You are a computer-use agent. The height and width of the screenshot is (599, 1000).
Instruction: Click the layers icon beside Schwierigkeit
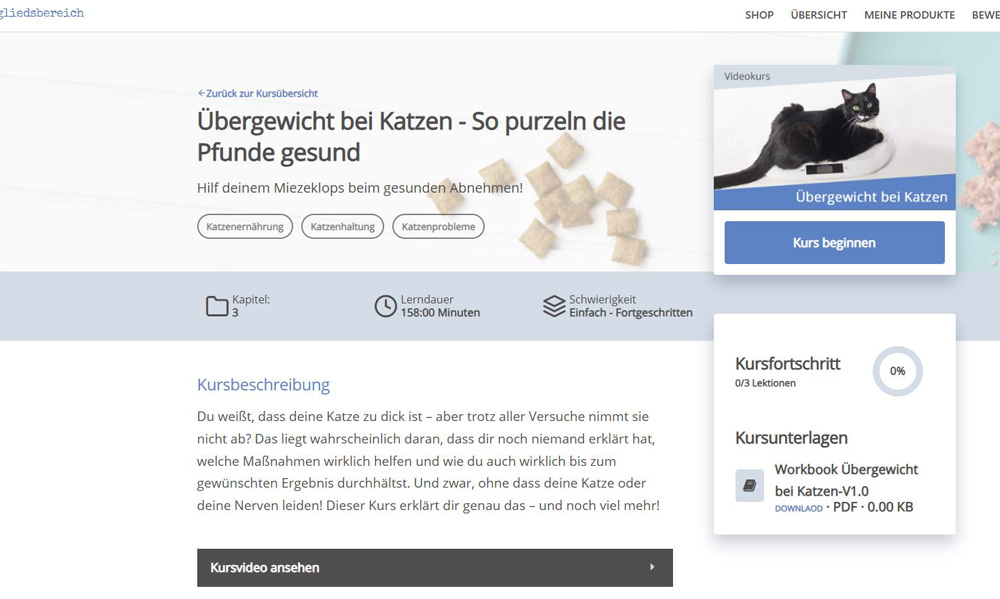[552, 307]
